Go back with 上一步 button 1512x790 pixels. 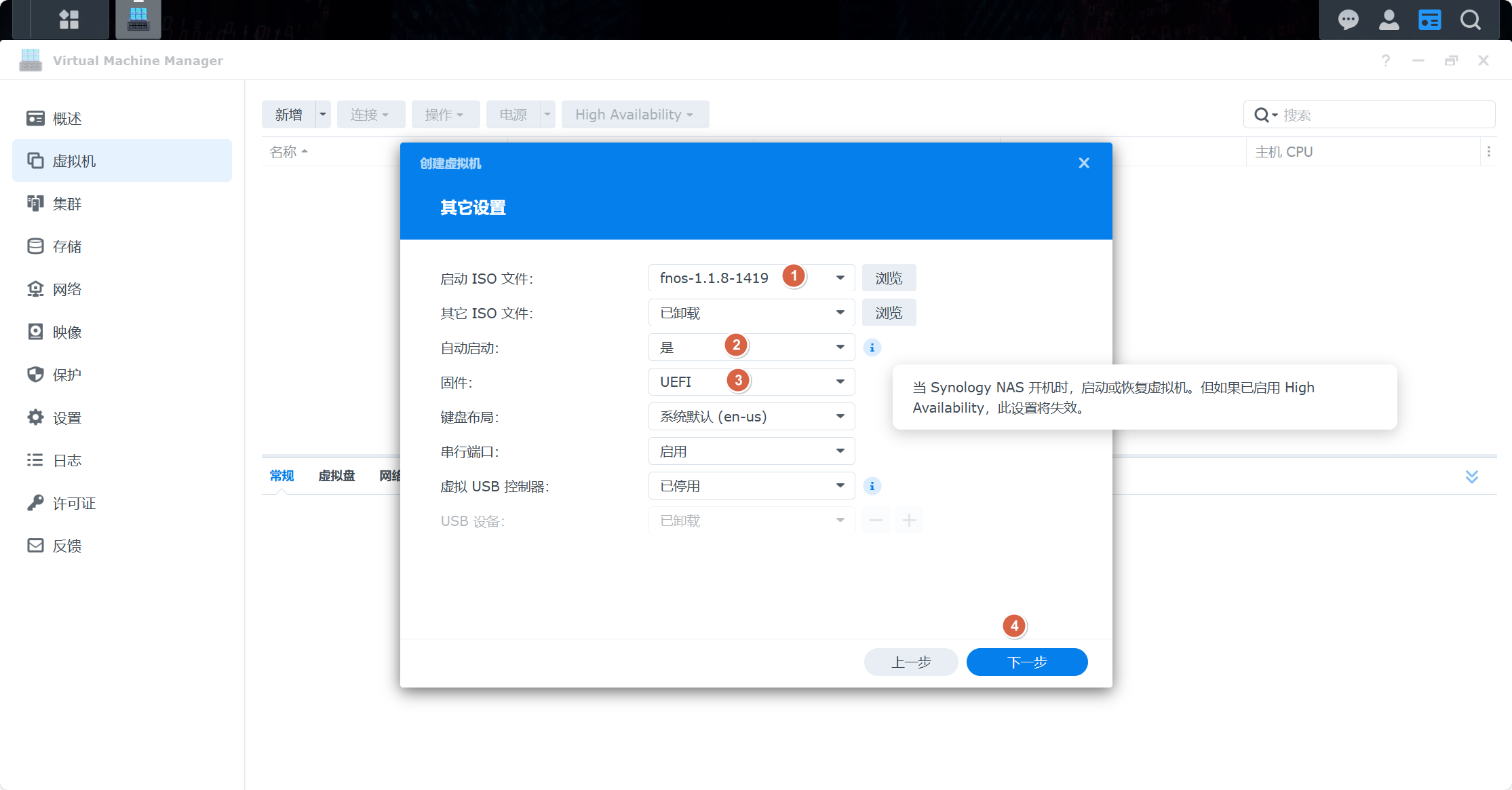coord(910,662)
